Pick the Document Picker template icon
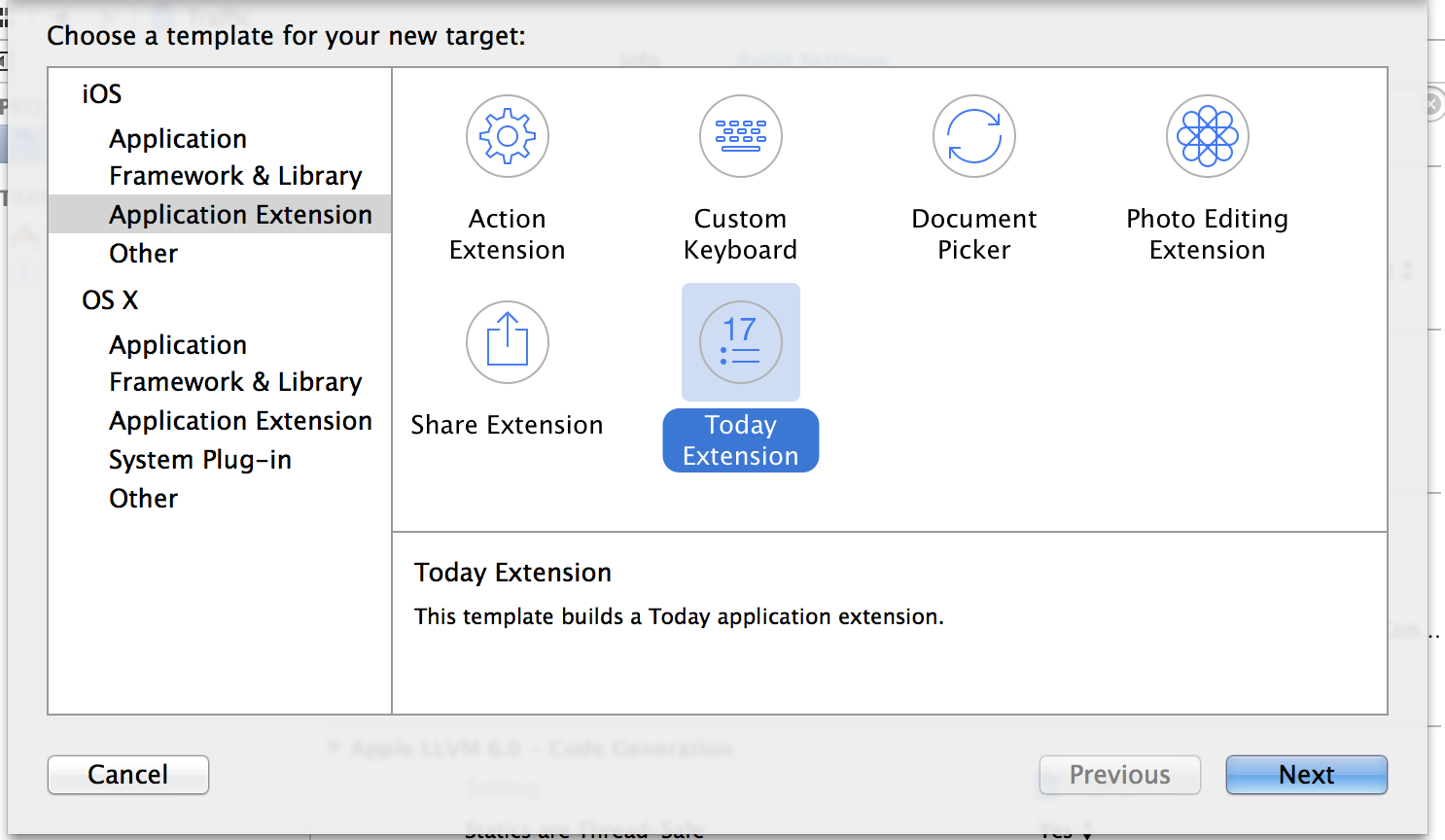 click(974, 137)
